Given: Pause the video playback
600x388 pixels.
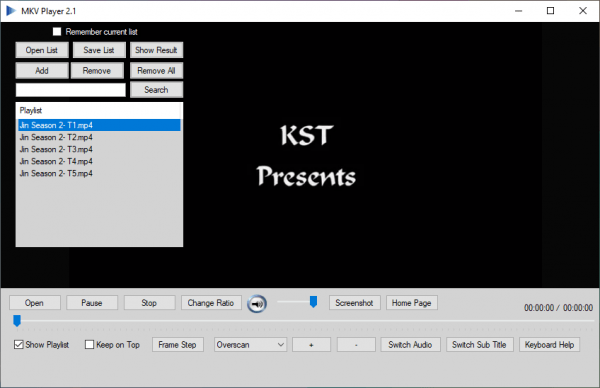Looking at the screenshot, I should click(92, 303).
